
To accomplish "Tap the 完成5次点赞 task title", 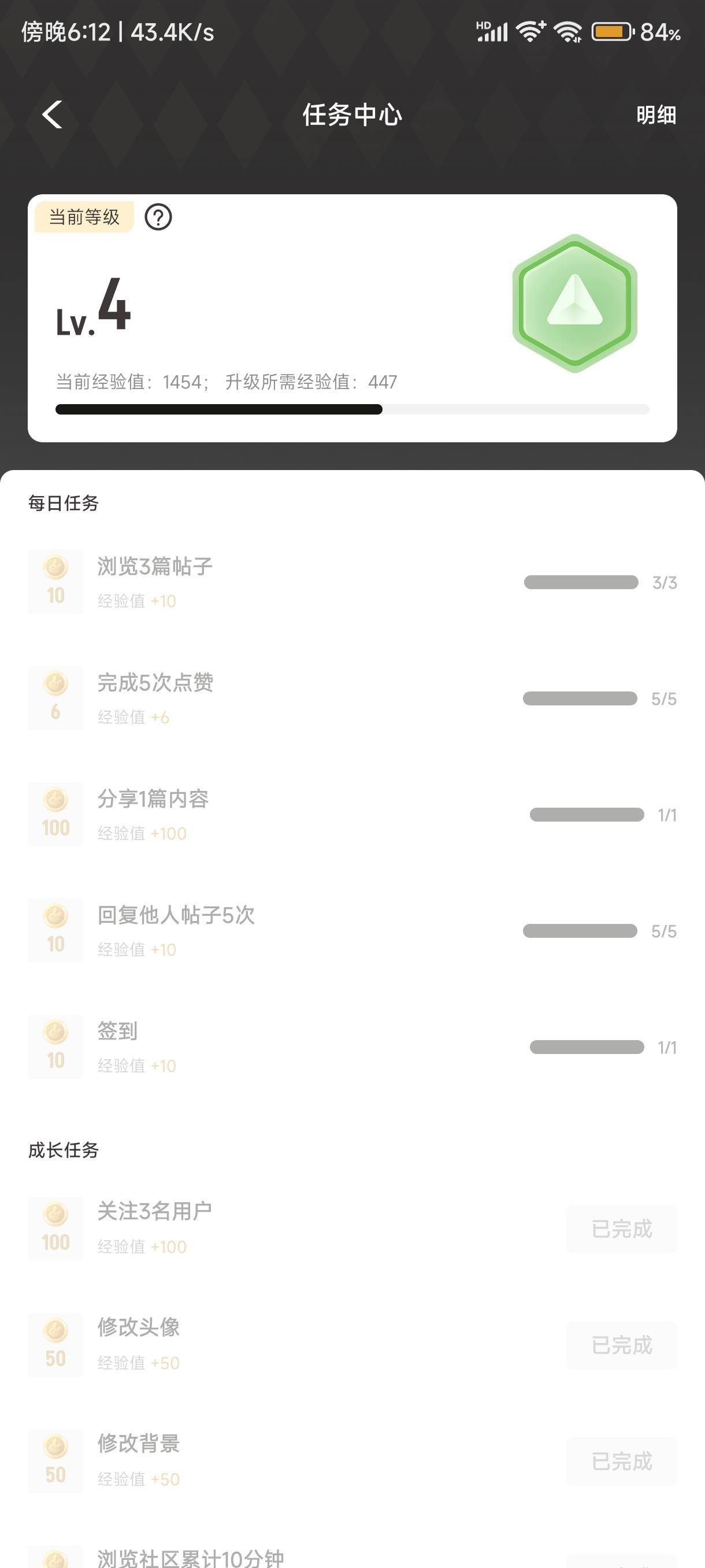I will pyautogui.click(x=155, y=683).
